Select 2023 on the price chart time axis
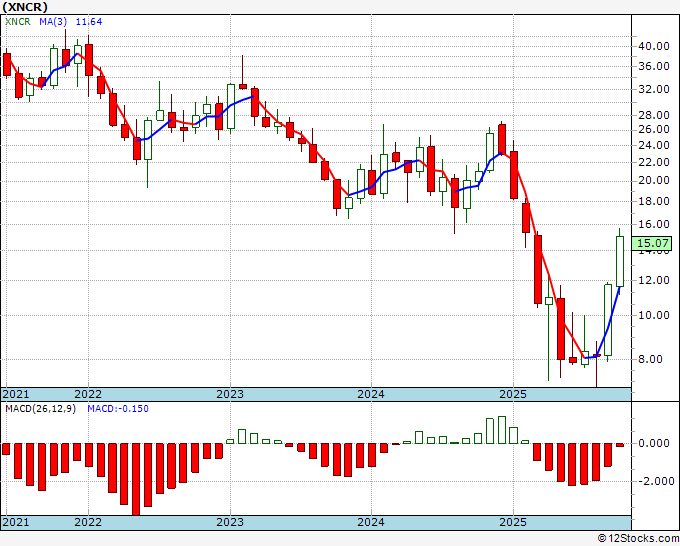The image size is (680, 546). tap(230, 394)
